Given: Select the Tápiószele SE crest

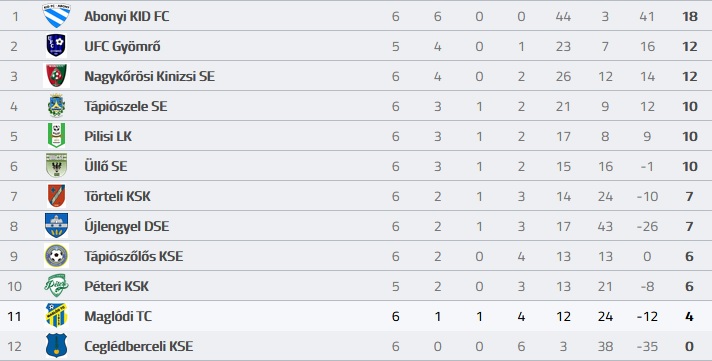Looking at the screenshot, I should tap(56, 106).
